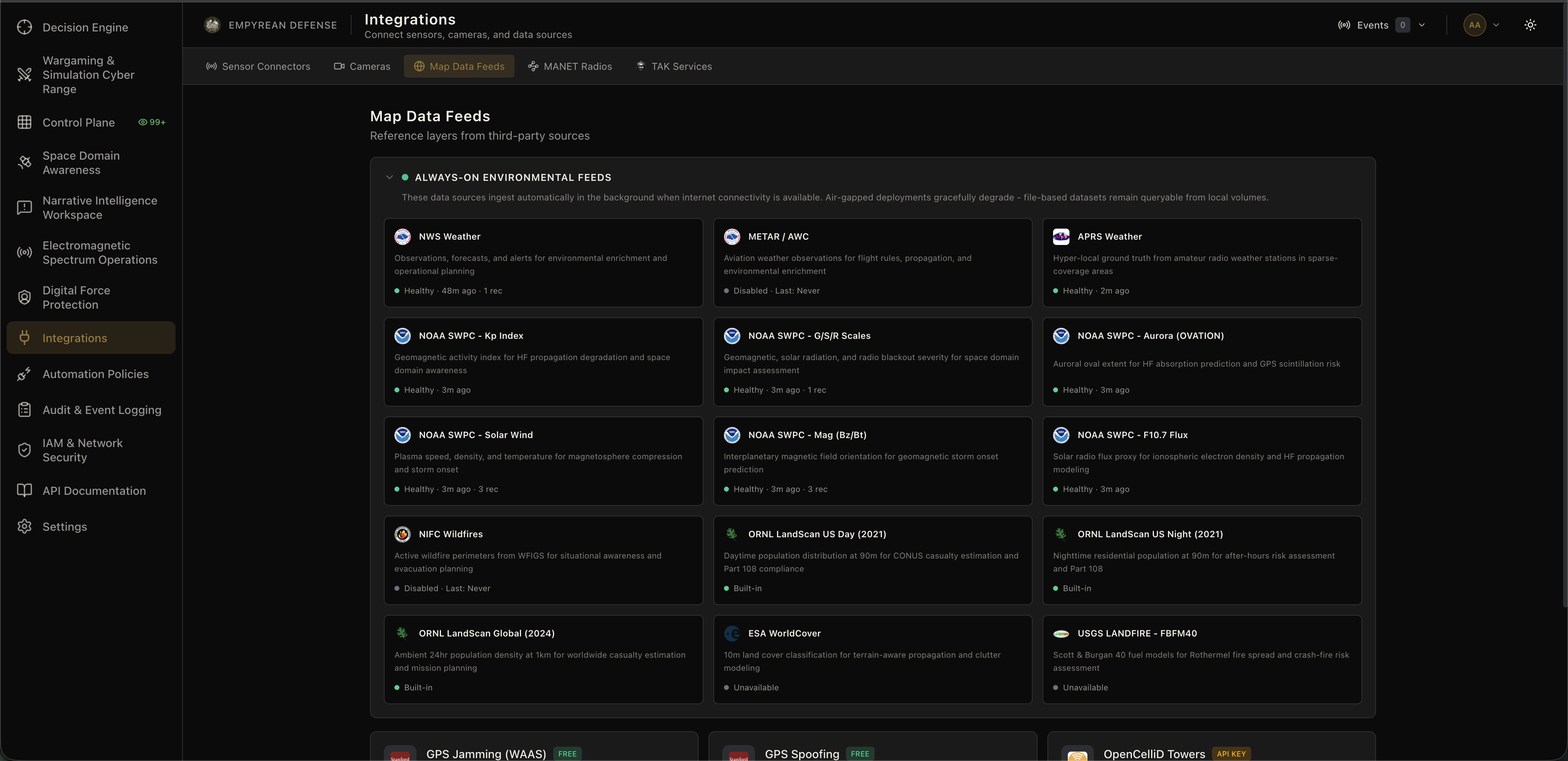1568x761 pixels.
Task: Open the NOAA SWPC - Solar Wind card
Action: click(543, 461)
